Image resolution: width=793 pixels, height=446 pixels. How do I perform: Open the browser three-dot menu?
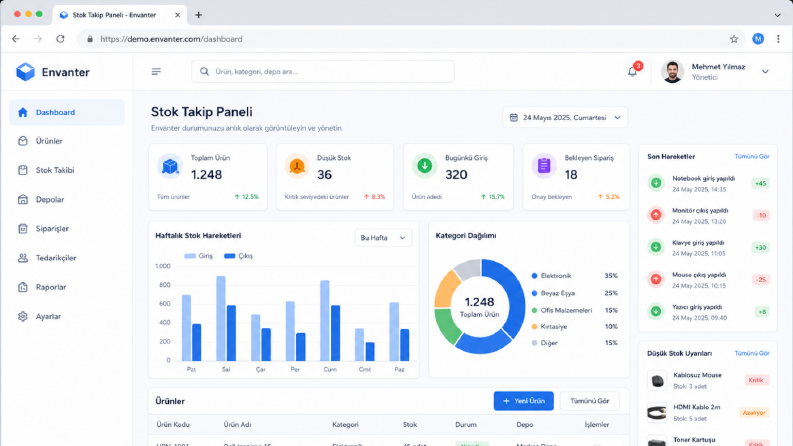pos(778,39)
